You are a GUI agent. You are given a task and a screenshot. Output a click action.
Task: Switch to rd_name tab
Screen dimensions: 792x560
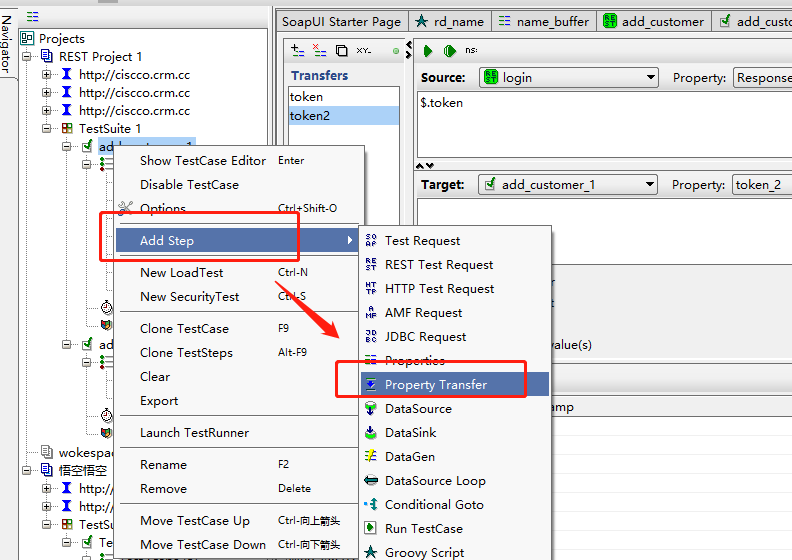click(x=450, y=22)
